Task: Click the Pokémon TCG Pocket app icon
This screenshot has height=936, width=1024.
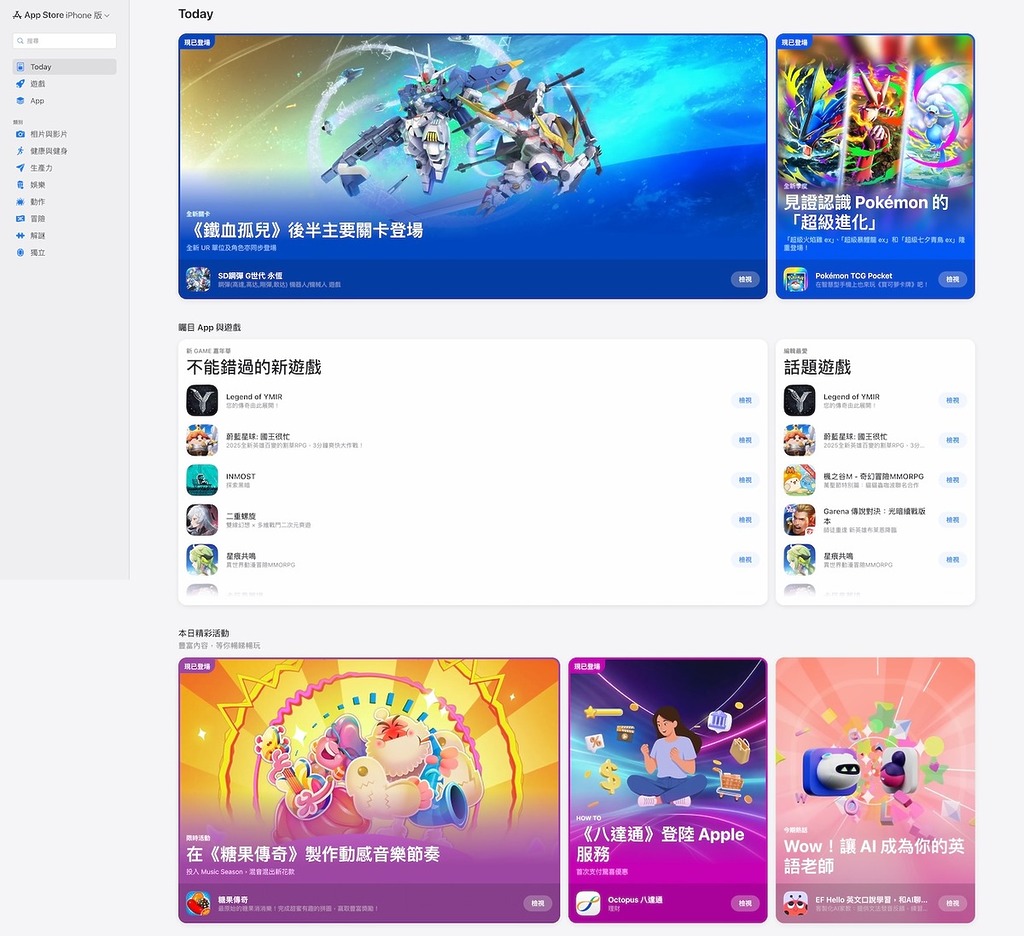Action: pos(795,280)
